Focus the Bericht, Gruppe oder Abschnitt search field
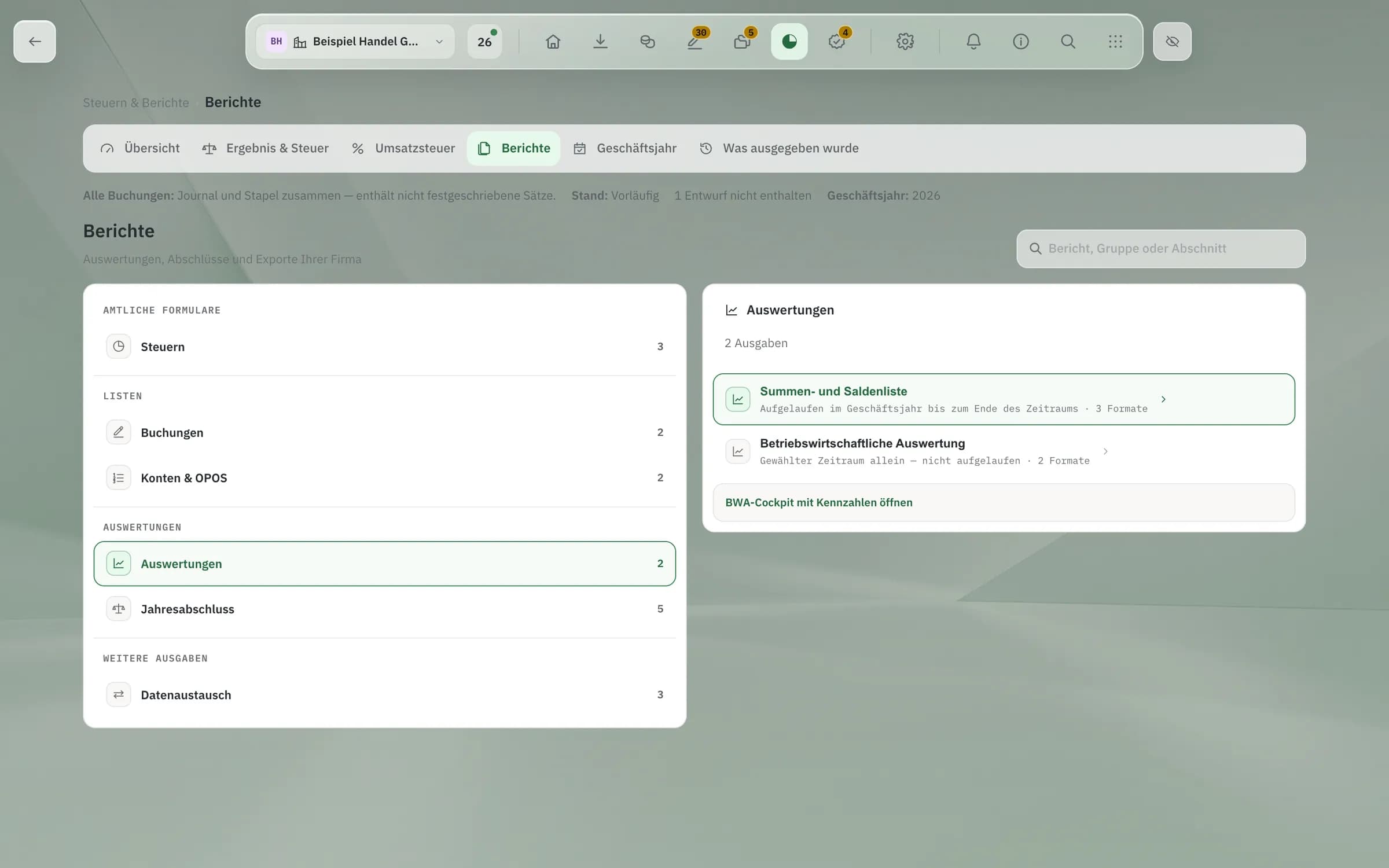Image resolution: width=1389 pixels, height=868 pixels. click(x=1161, y=249)
